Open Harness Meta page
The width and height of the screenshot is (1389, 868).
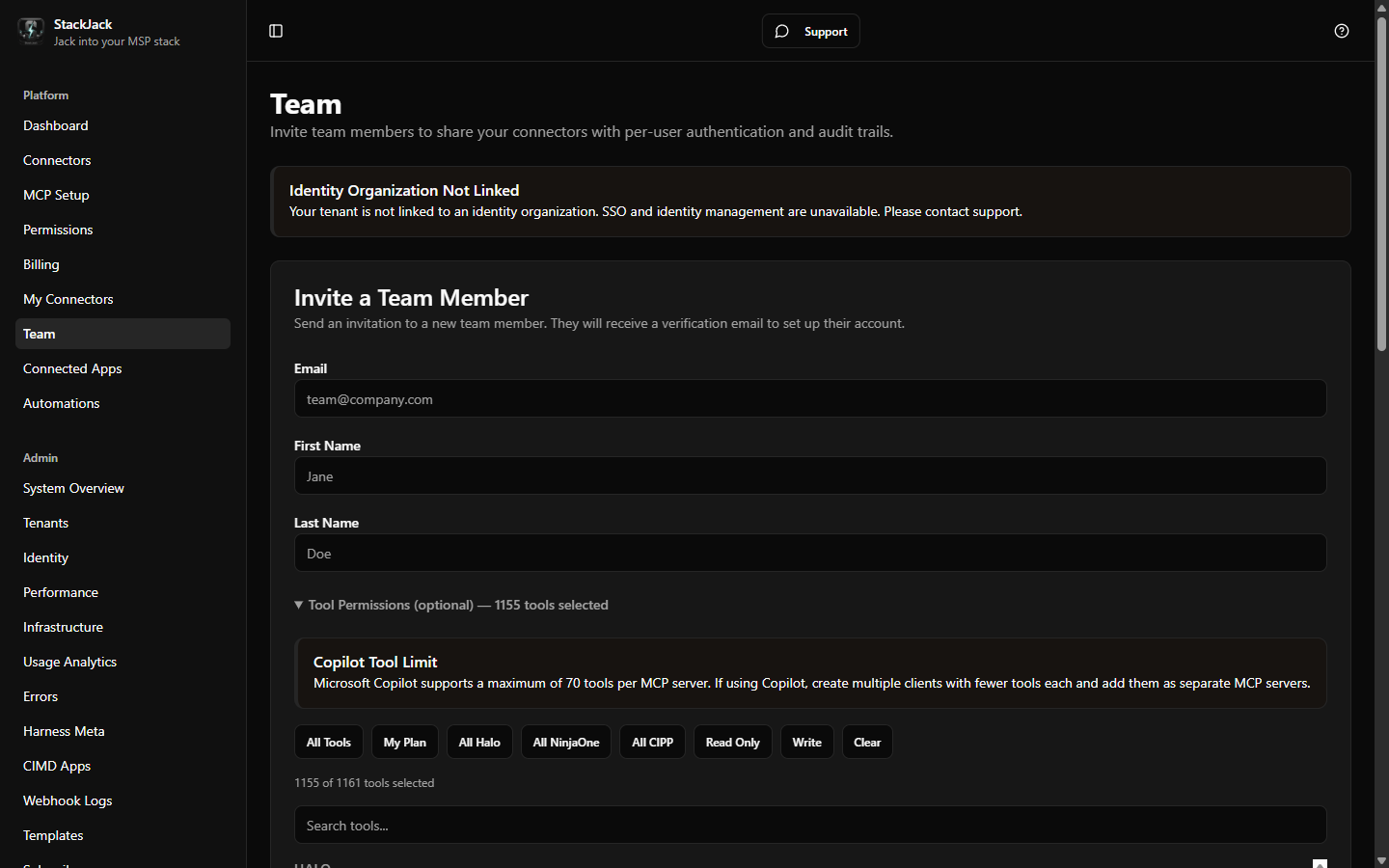[x=123, y=731]
